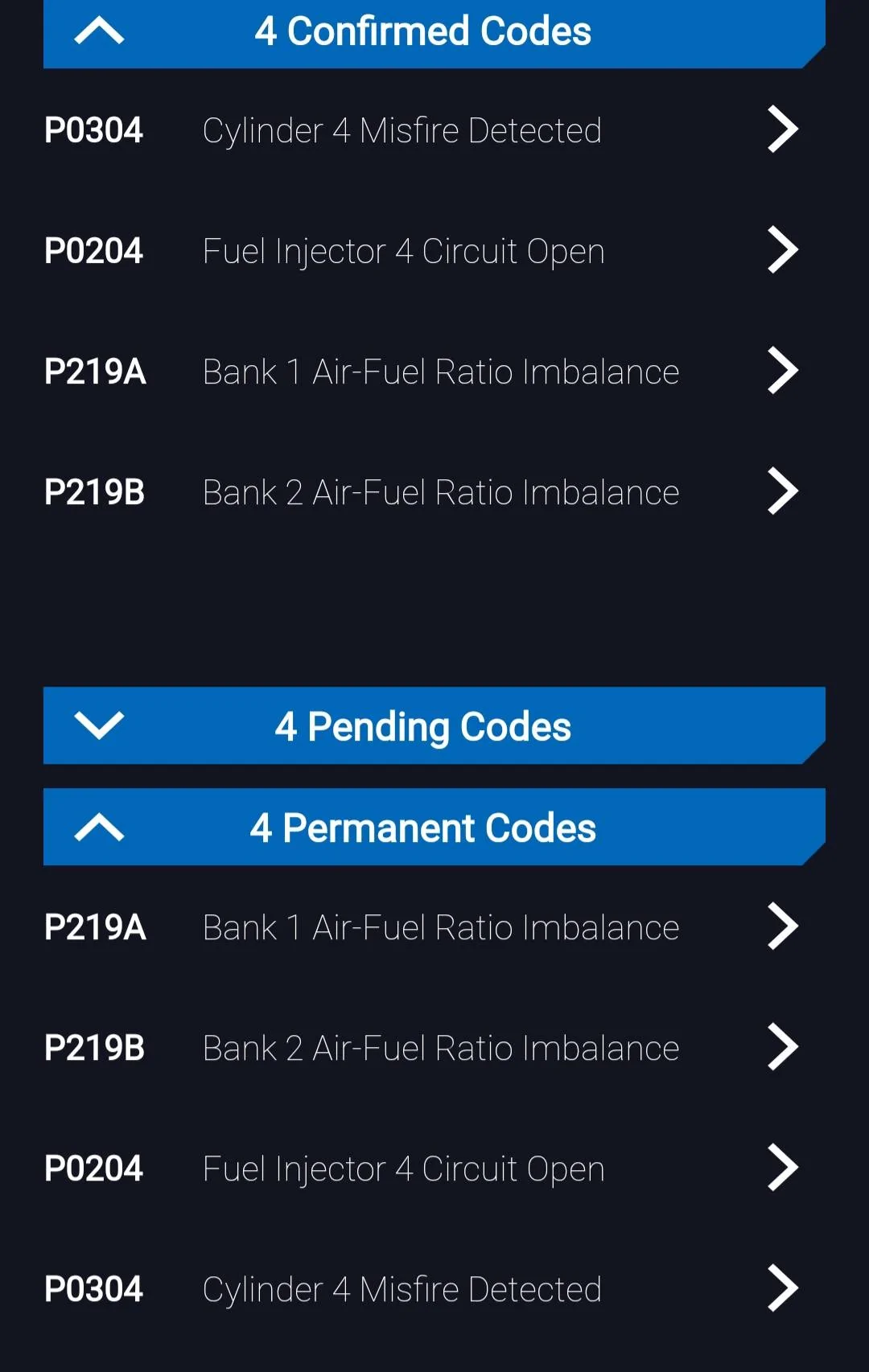
Task: Select confirmed Fuel Injector 4 Circuit Open text
Action: (x=403, y=252)
